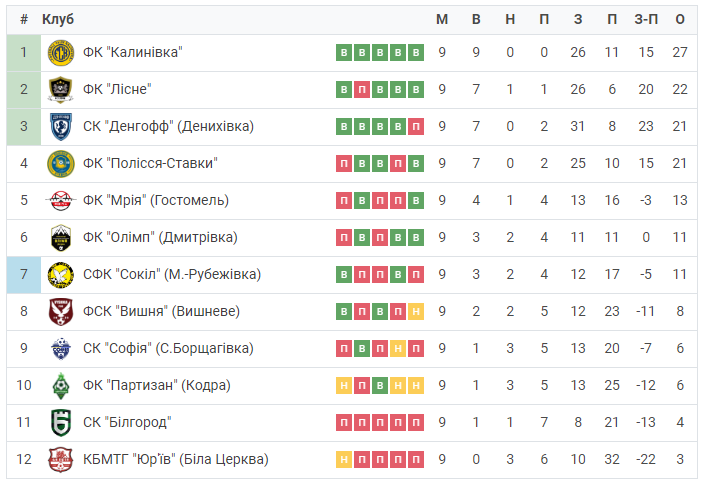Click the red loss badge in Лісне's form
Screen dimensions: 707x486
click(x=362, y=90)
